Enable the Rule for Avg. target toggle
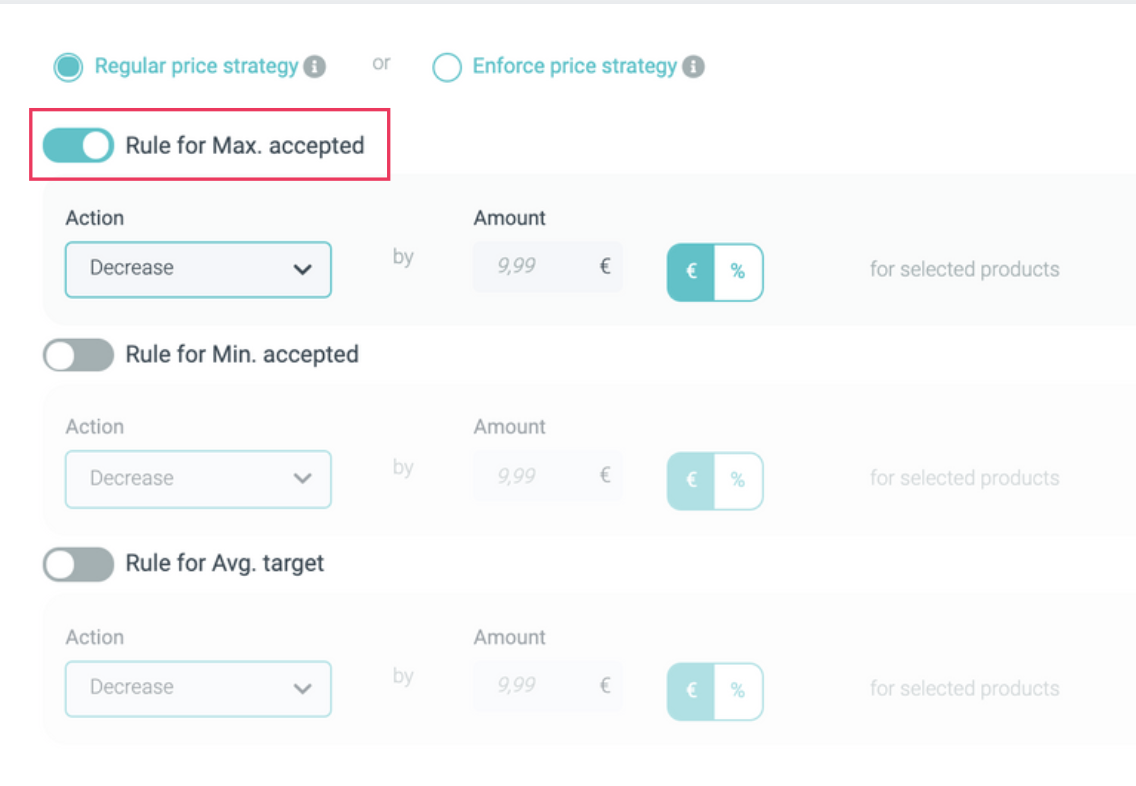 click(x=78, y=564)
